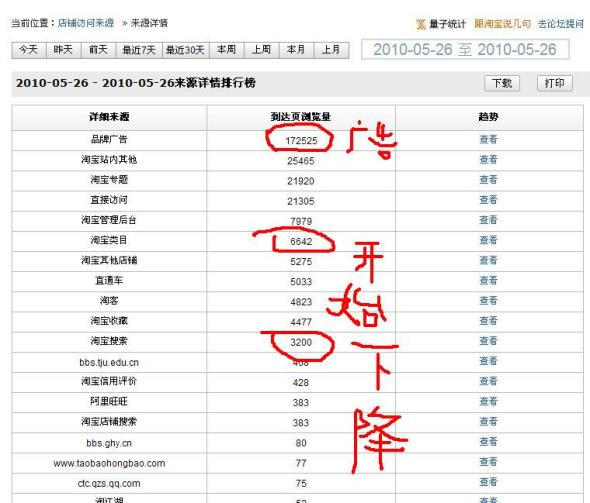Open the date range input field
The height and width of the screenshot is (503, 590).
(x=465, y=50)
